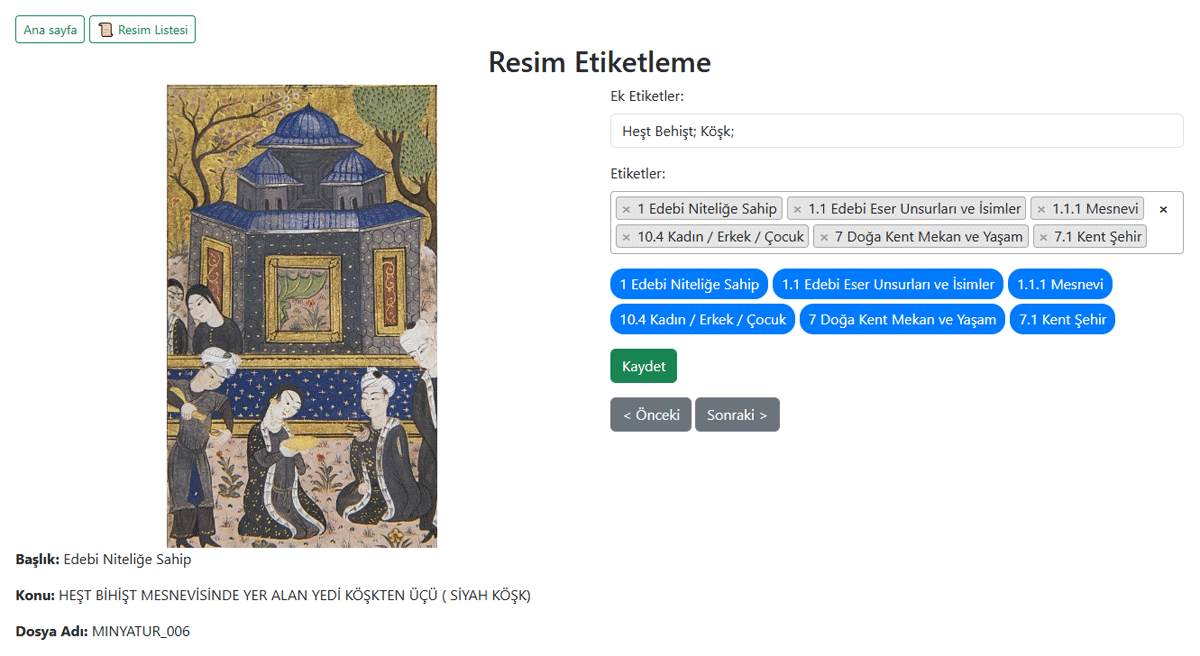Image resolution: width=1200 pixels, height=656 pixels.
Task: Remove the '1.1 Edebi Eser Unsurları ve İsimler' chip
Action: coord(797,209)
